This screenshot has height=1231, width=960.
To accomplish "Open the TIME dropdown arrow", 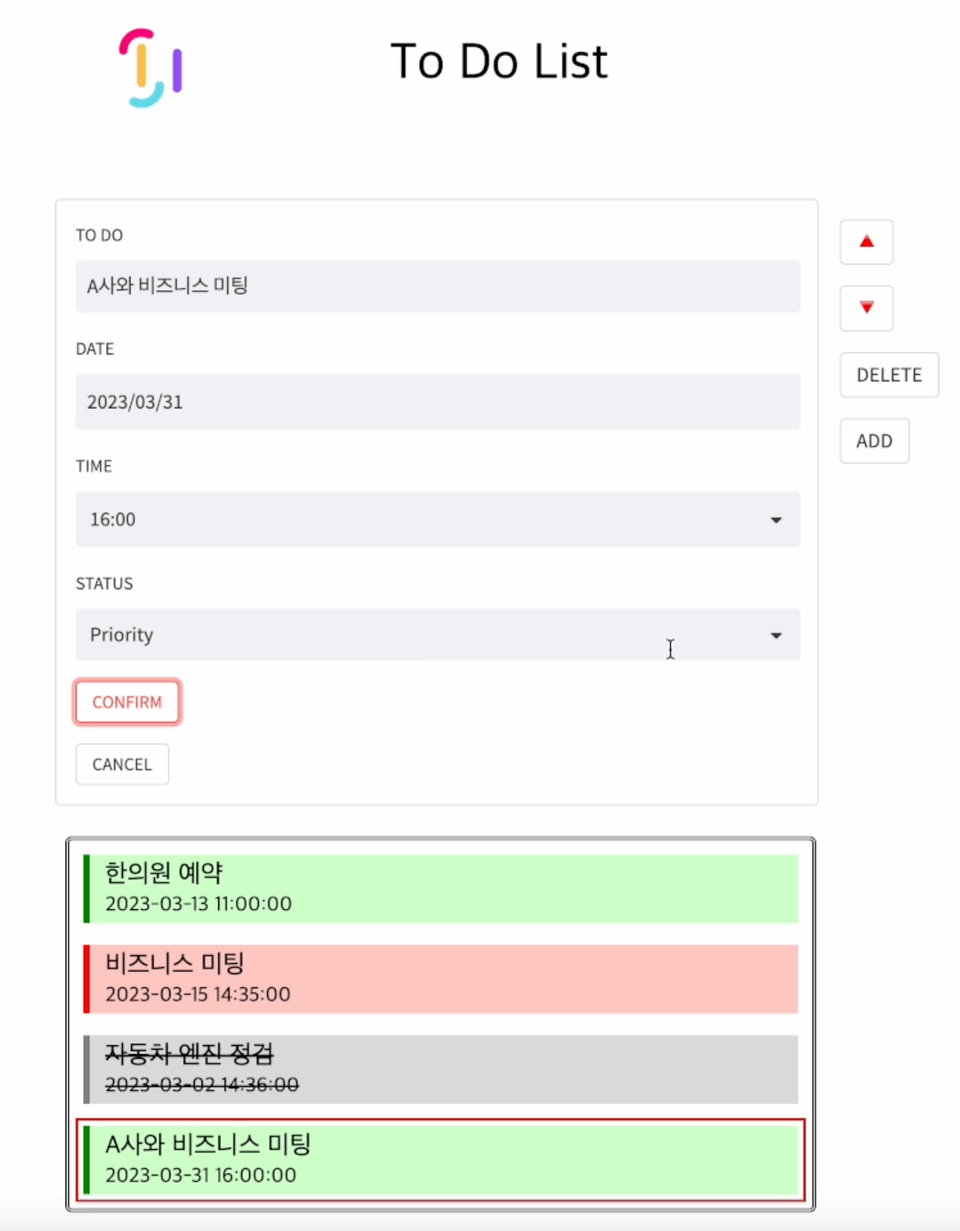I will point(776,520).
